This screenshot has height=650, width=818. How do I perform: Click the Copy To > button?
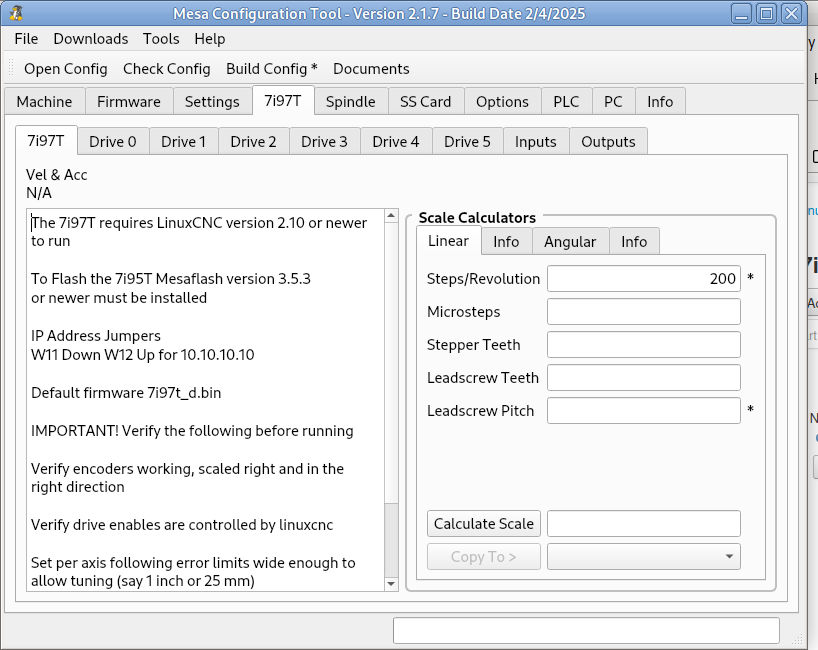484,557
